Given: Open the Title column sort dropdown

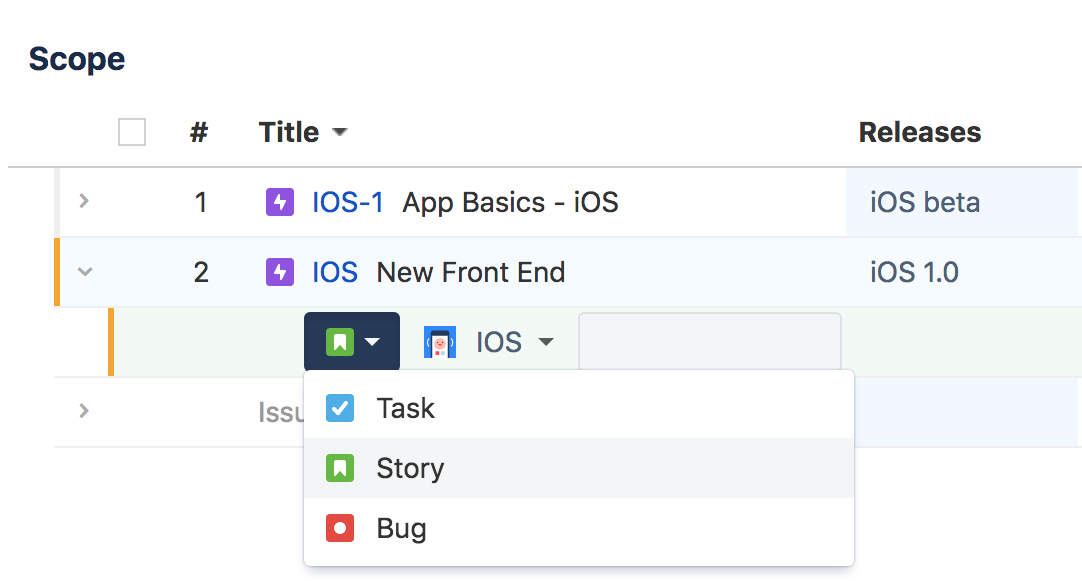Looking at the screenshot, I should pos(340,132).
